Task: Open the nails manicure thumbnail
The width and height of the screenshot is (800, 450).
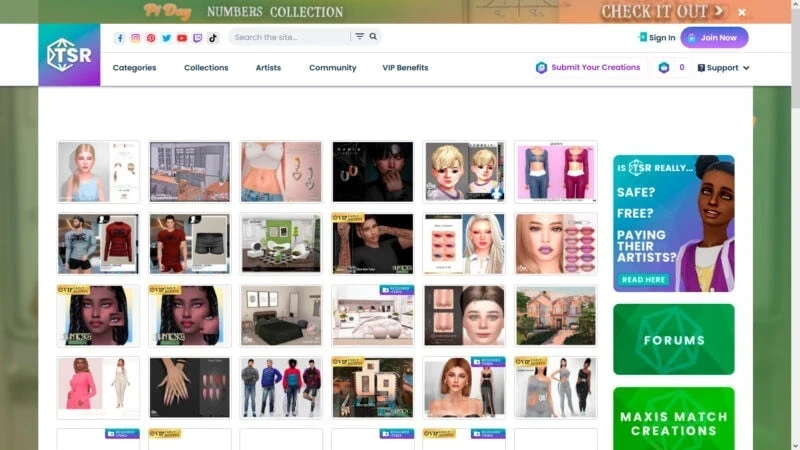Action: 190,388
